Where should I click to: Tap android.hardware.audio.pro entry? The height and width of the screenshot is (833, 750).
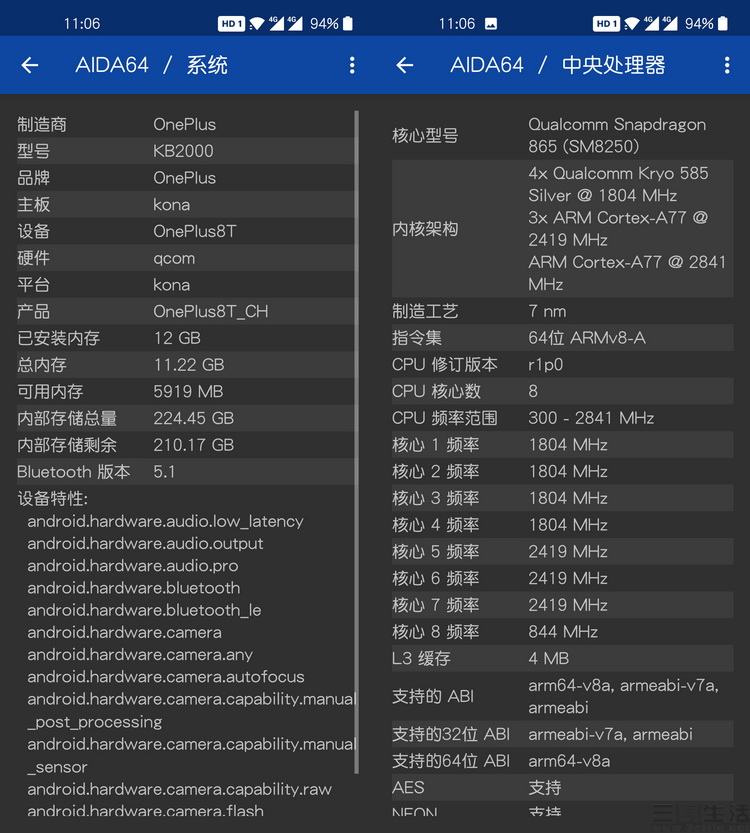133,566
